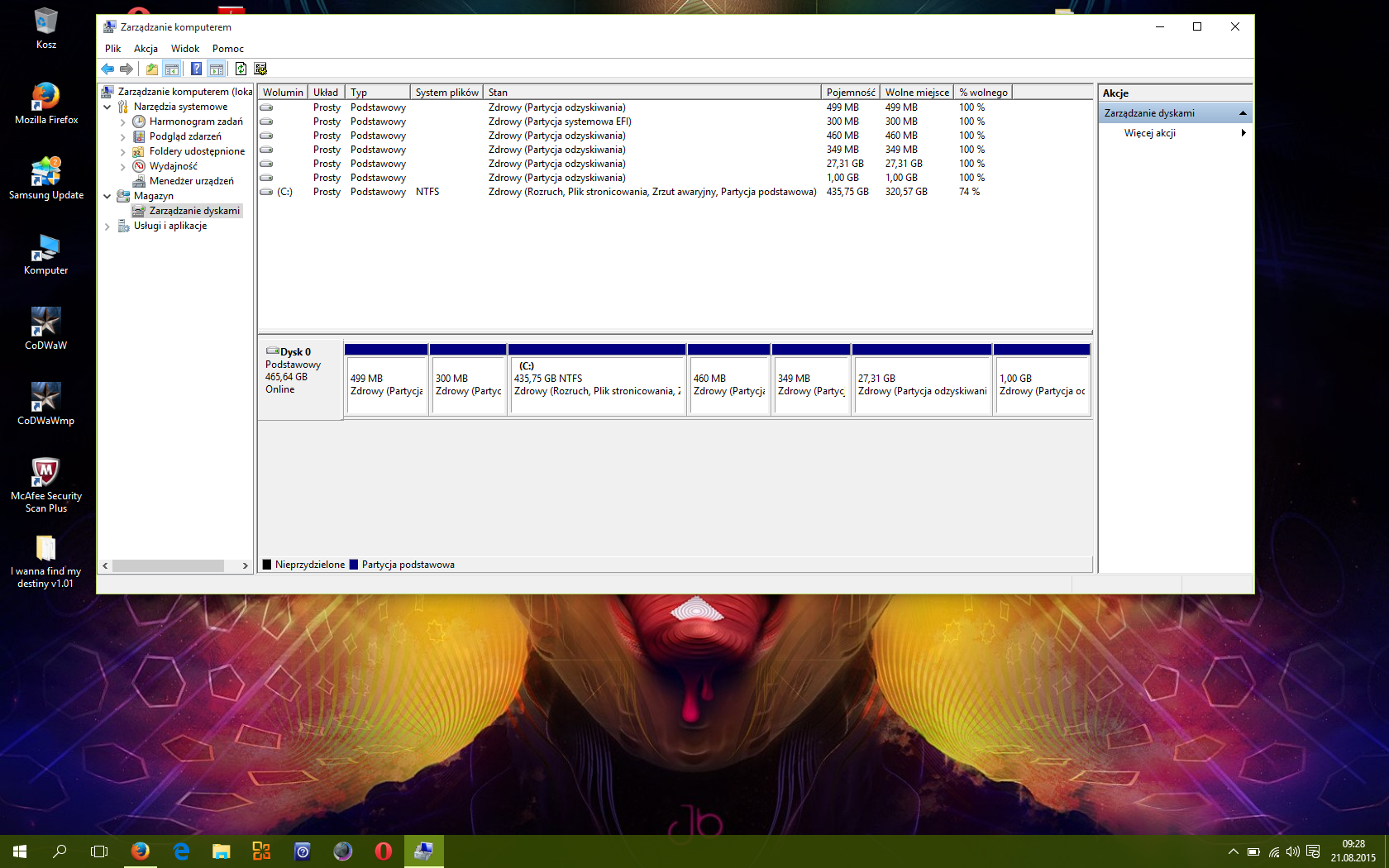The image size is (1389, 868).
Task: Sort by Wolumin column header
Action: click(283, 93)
